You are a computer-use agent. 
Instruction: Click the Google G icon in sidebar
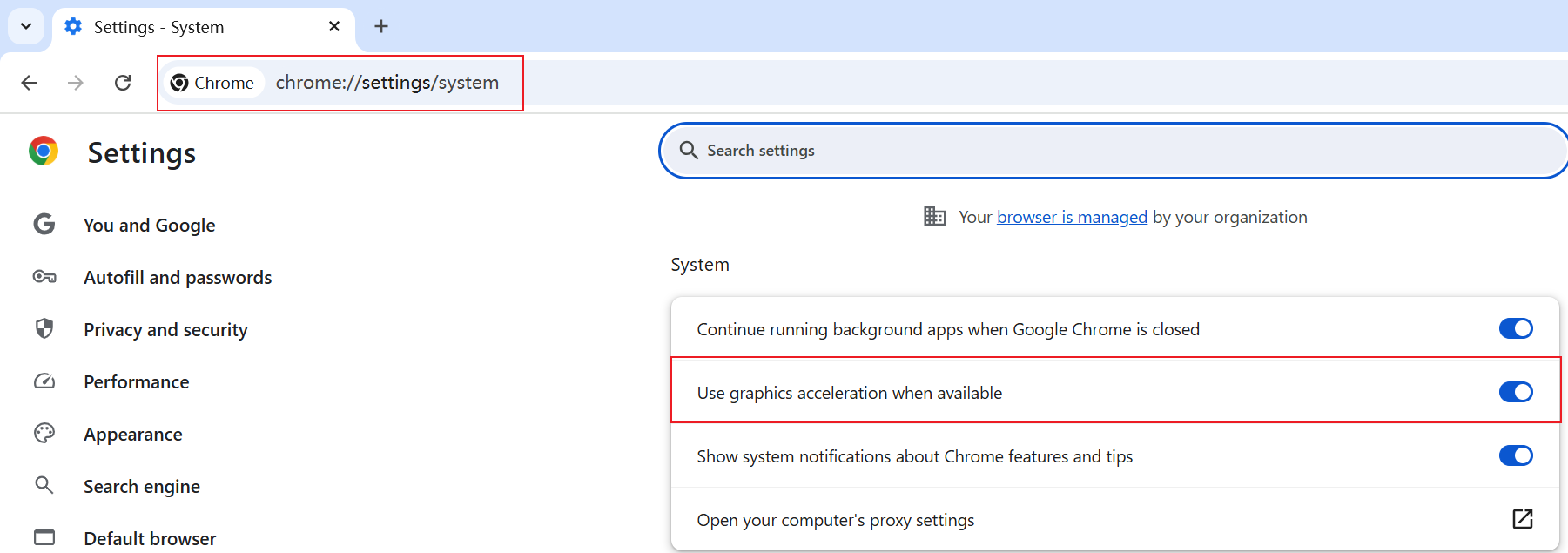pyautogui.click(x=44, y=225)
